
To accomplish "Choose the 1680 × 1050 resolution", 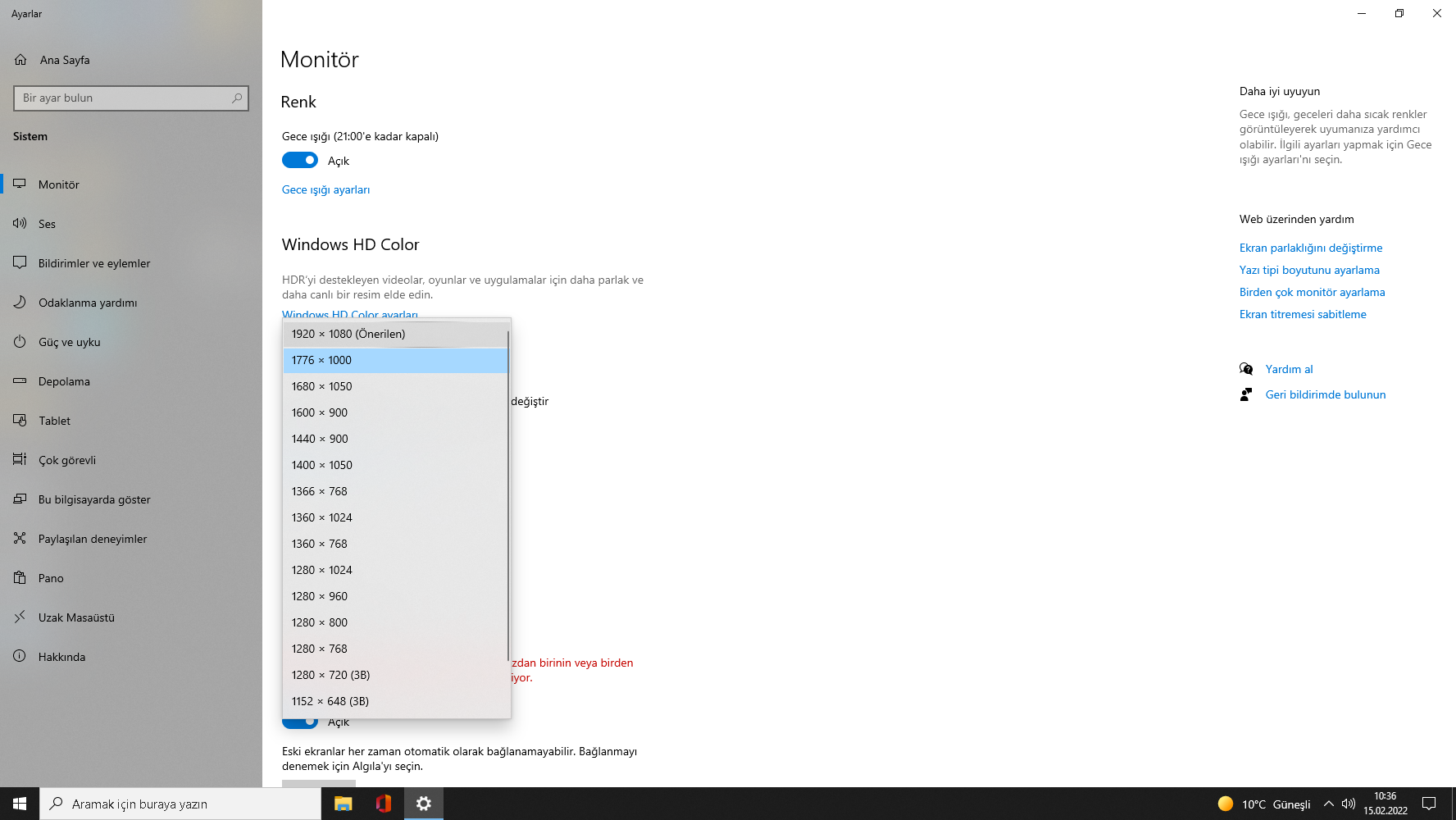I will 396,386.
